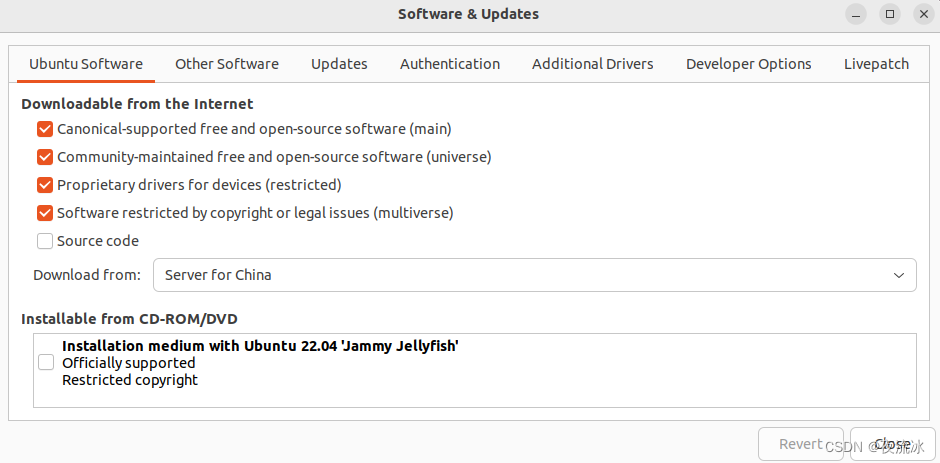Image resolution: width=940 pixels, height=463 pixels.
Task: Enable the Source code checkbox
Action: click(45, 241)
